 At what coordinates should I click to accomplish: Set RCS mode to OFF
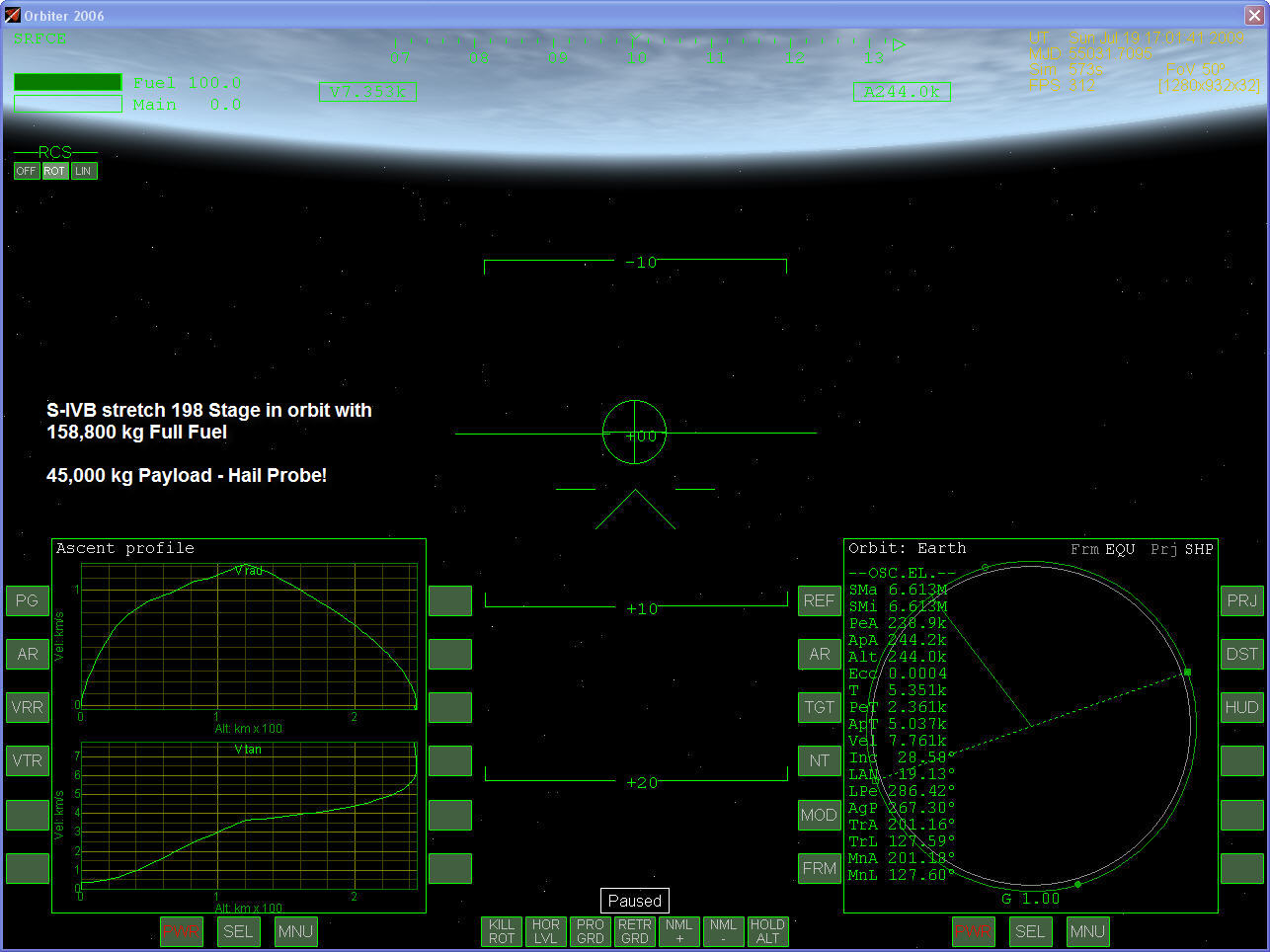(27, 171)
